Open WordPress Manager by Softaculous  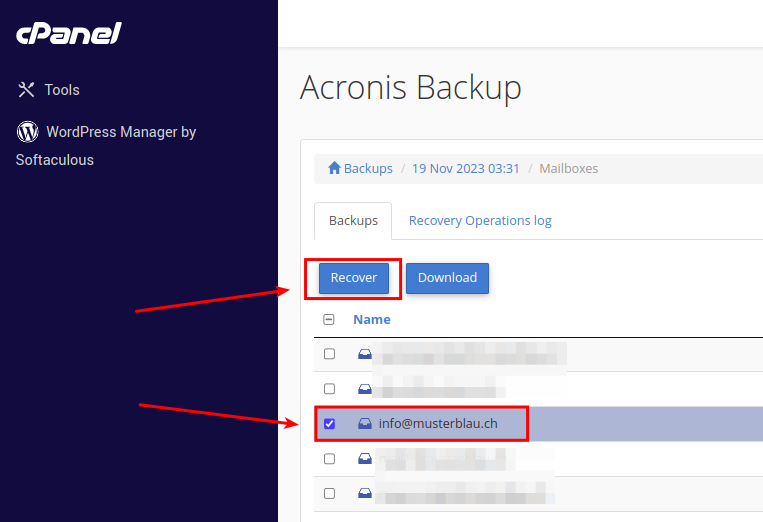[106, 145]
